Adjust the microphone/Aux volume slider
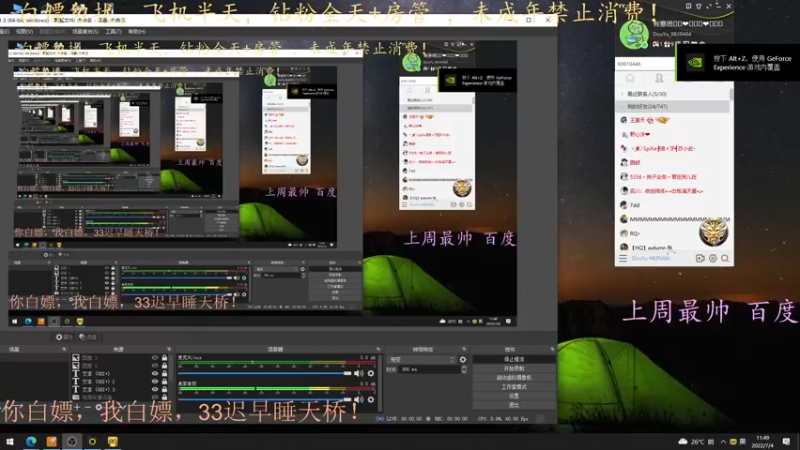 [265, 373]
